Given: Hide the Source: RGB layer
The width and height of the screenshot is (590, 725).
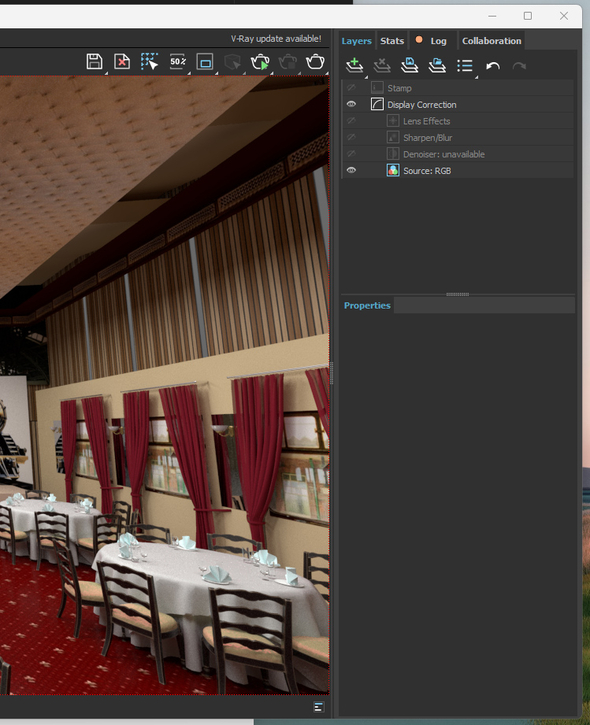Looking at the screenshot, I should [351, 171].
